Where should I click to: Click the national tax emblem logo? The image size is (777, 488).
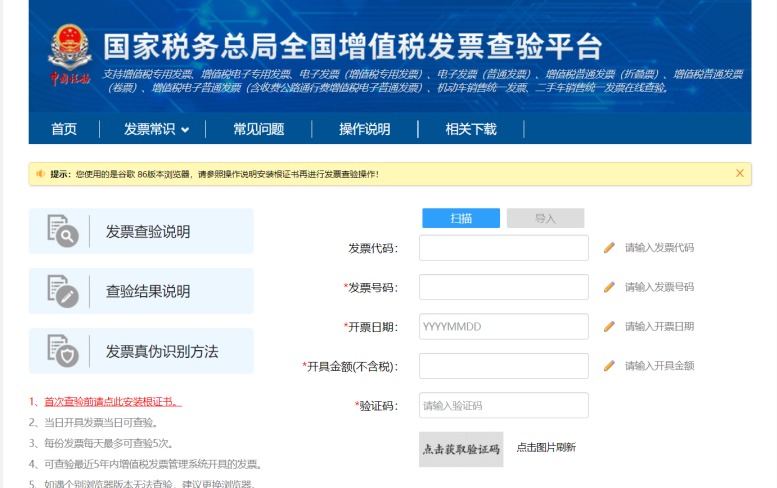(69, 54)
